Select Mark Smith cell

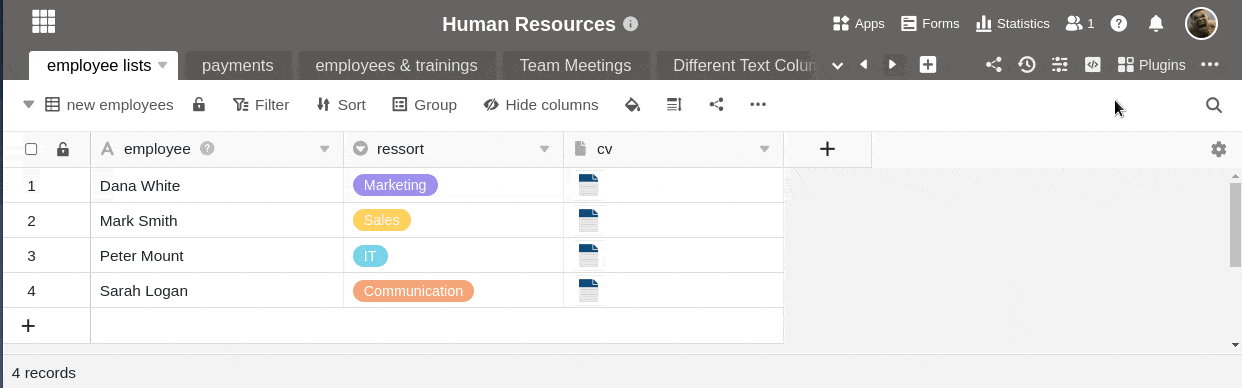(217, 220)
